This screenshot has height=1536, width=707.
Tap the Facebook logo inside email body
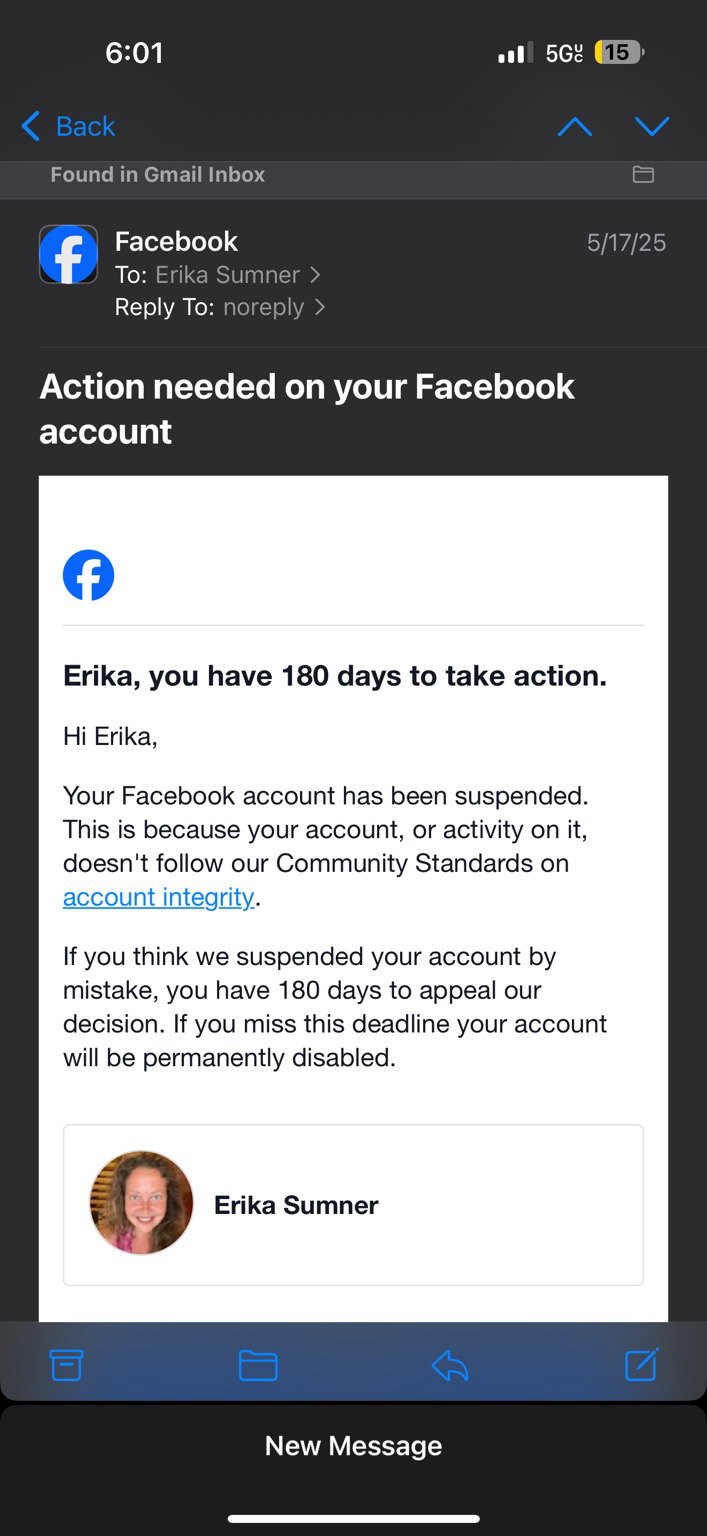89,575
